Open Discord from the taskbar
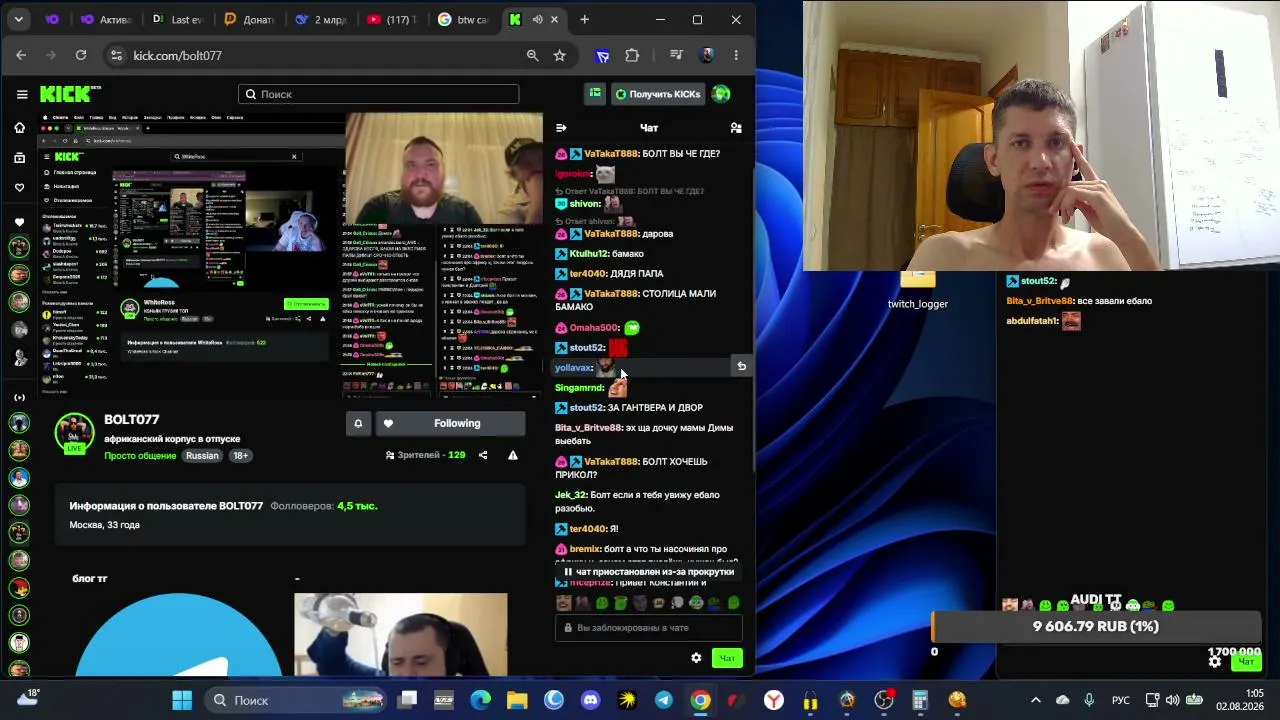Image resolution: width=1280 pixels, height=720 pixels. [590, 700]
